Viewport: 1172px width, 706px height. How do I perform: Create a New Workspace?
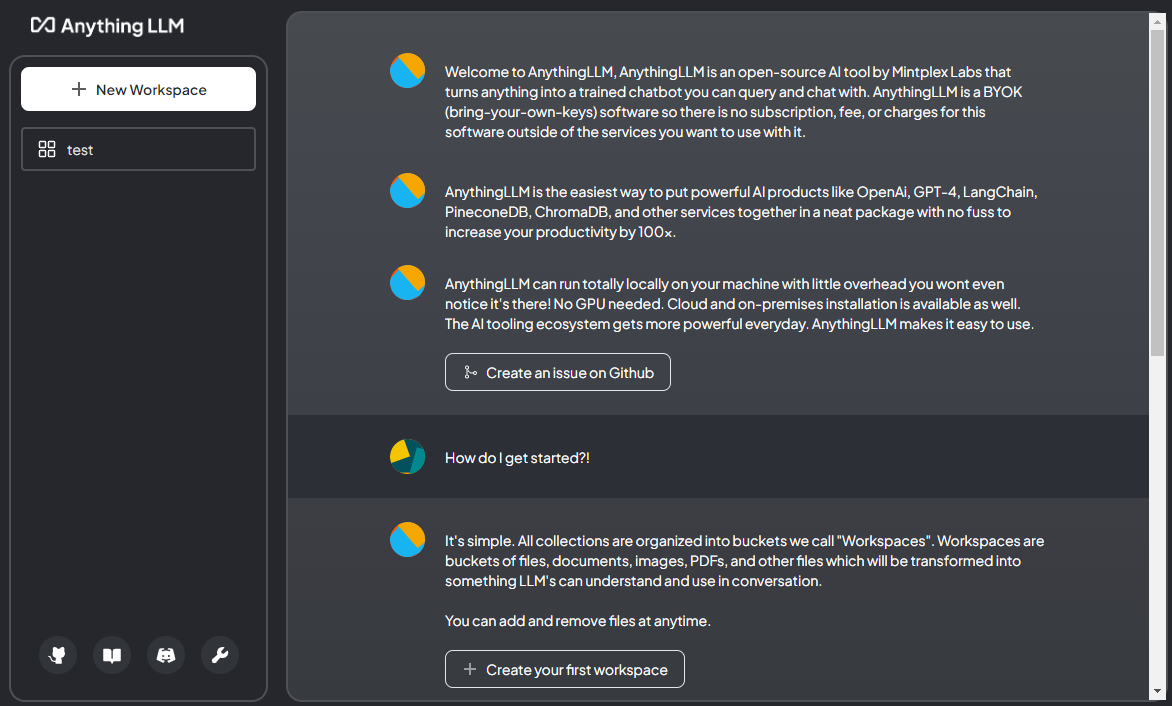(x=138, y=88)
